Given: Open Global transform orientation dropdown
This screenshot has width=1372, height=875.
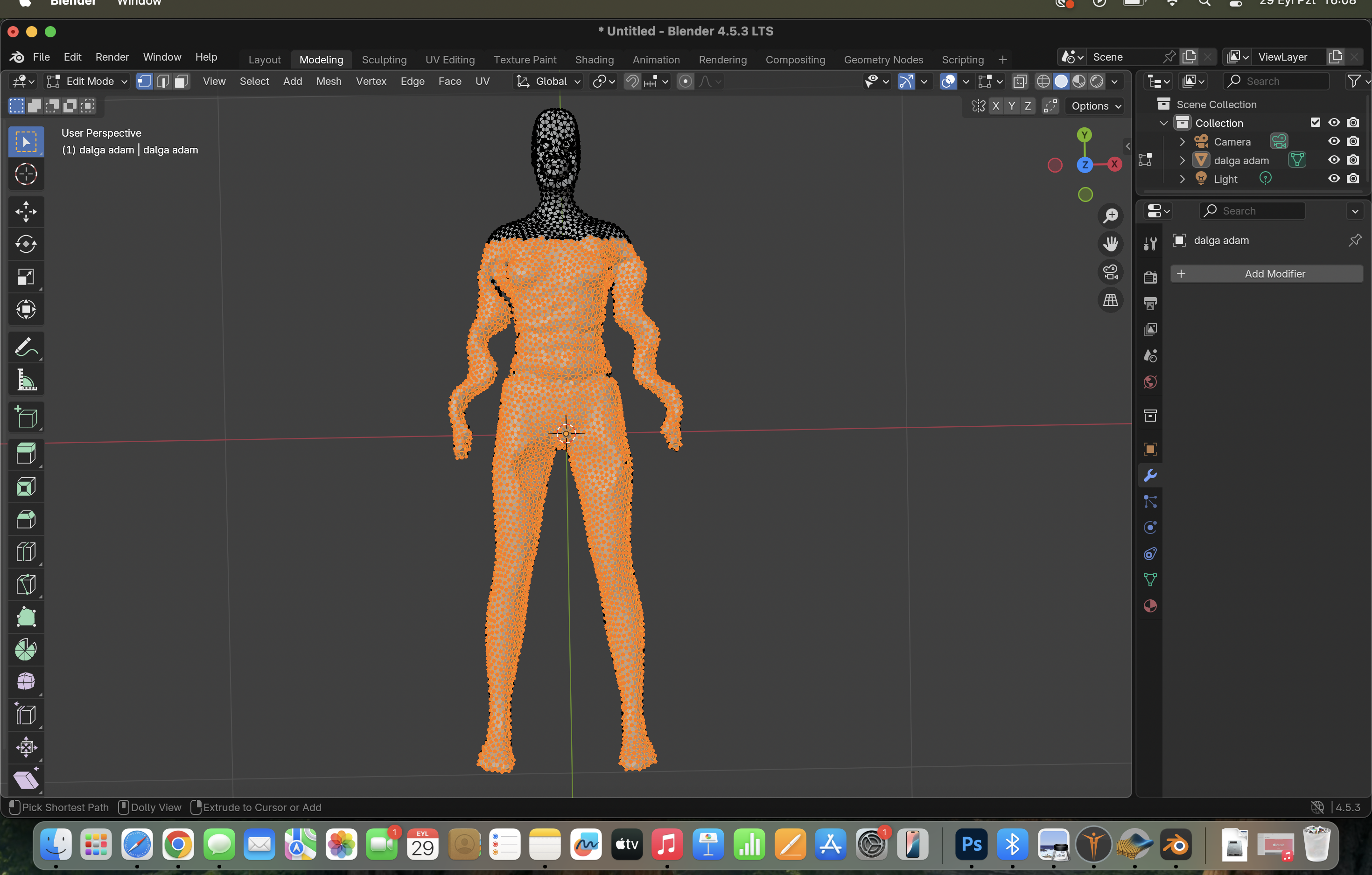Looking at the screenshot, I should 547,82.
